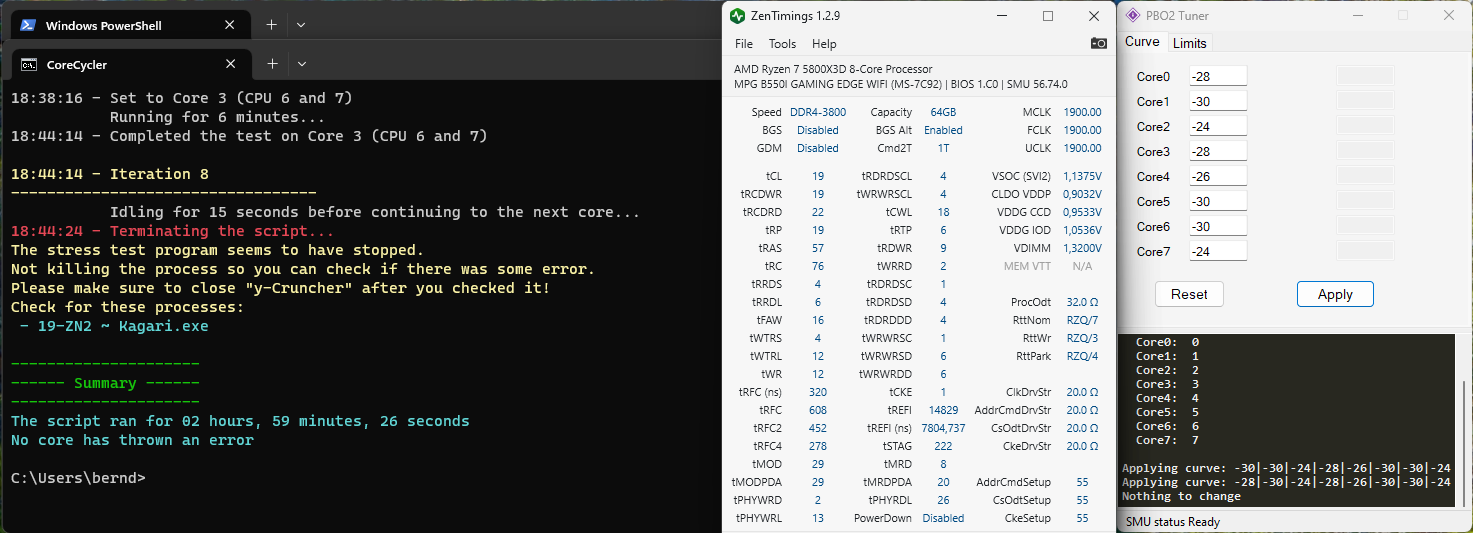Click the Core0 offset input field
The image size is (1473, 533).
(1218, 76)
